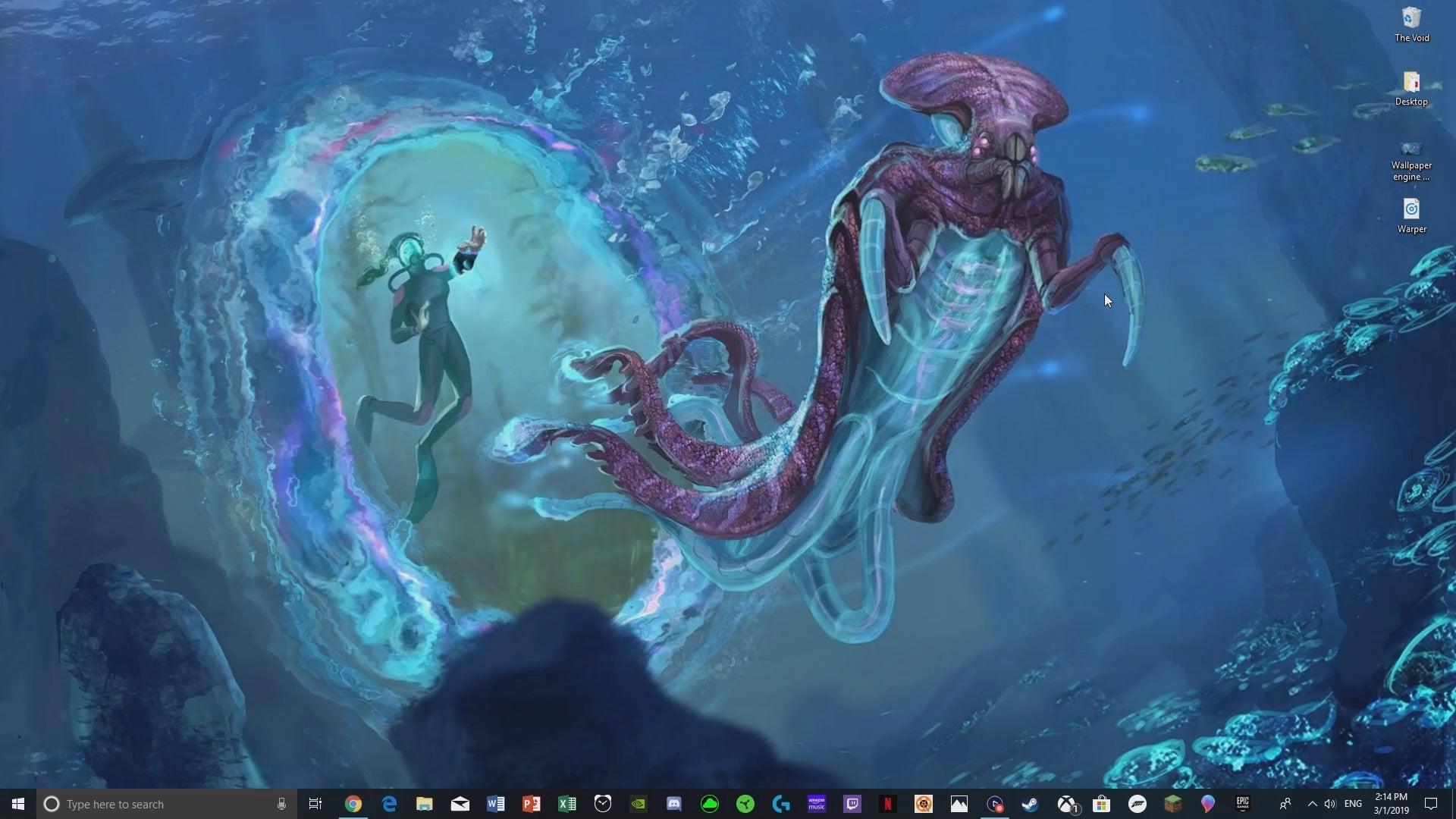Open Logitech Gaming Software on taskbar
Screen dimensions: 1456x819
(781, 804)
